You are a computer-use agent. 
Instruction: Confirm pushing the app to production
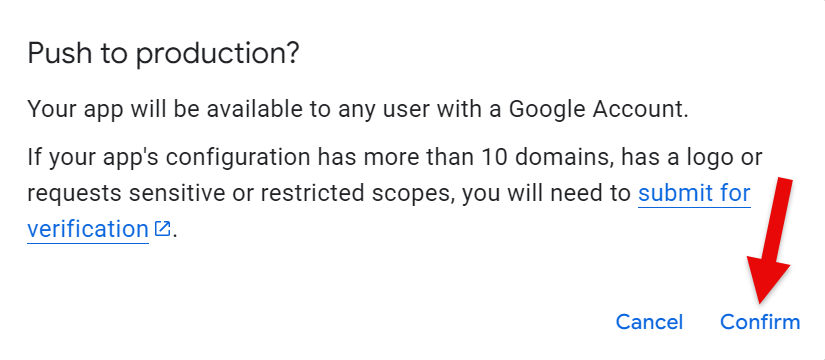[x=760, y=322]
